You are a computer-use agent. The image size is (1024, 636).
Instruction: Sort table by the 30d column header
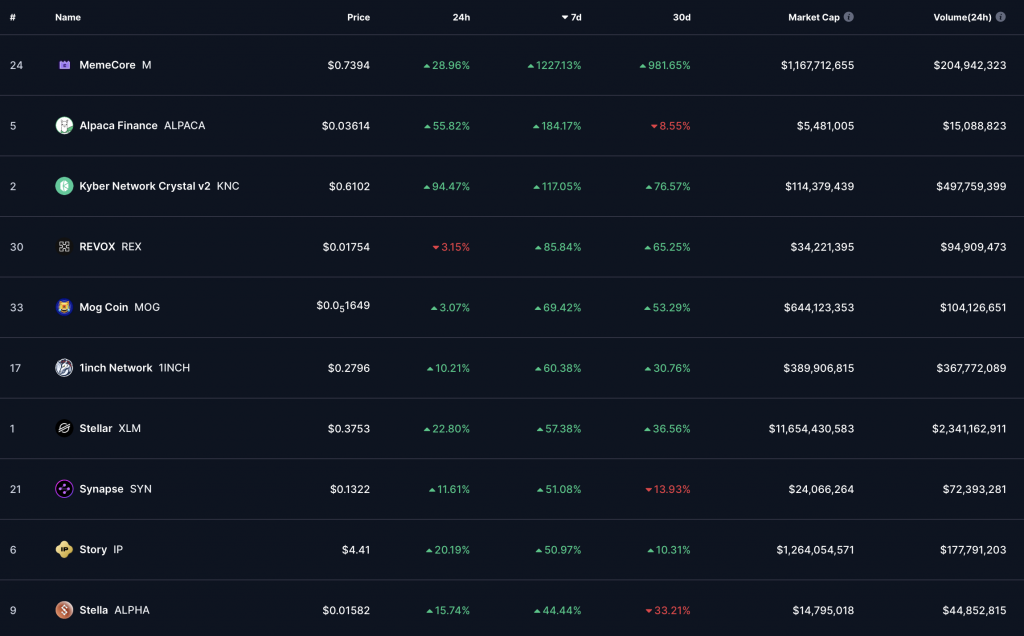pos(681,17)
